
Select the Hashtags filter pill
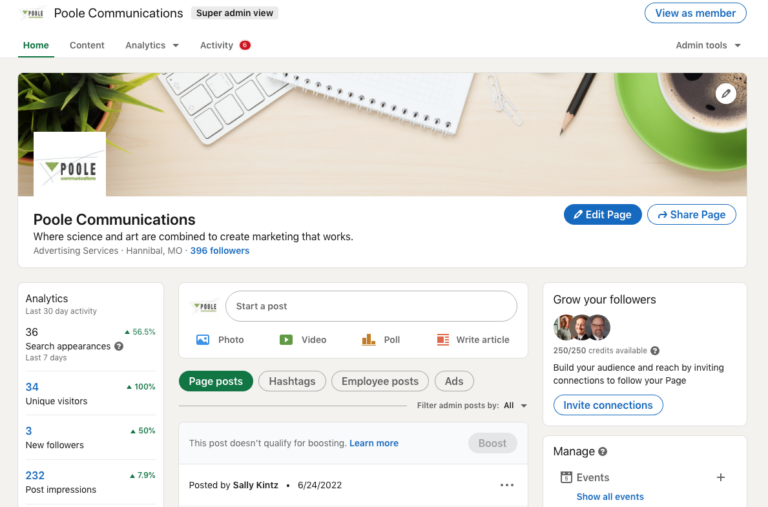[292, 381]
